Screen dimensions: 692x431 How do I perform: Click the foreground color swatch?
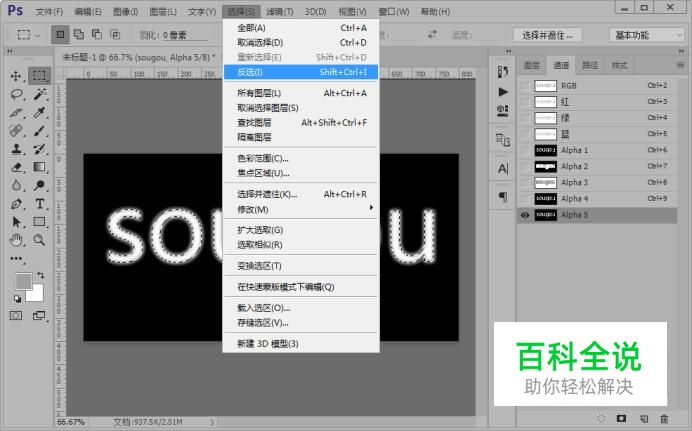[x=23, y=281]
